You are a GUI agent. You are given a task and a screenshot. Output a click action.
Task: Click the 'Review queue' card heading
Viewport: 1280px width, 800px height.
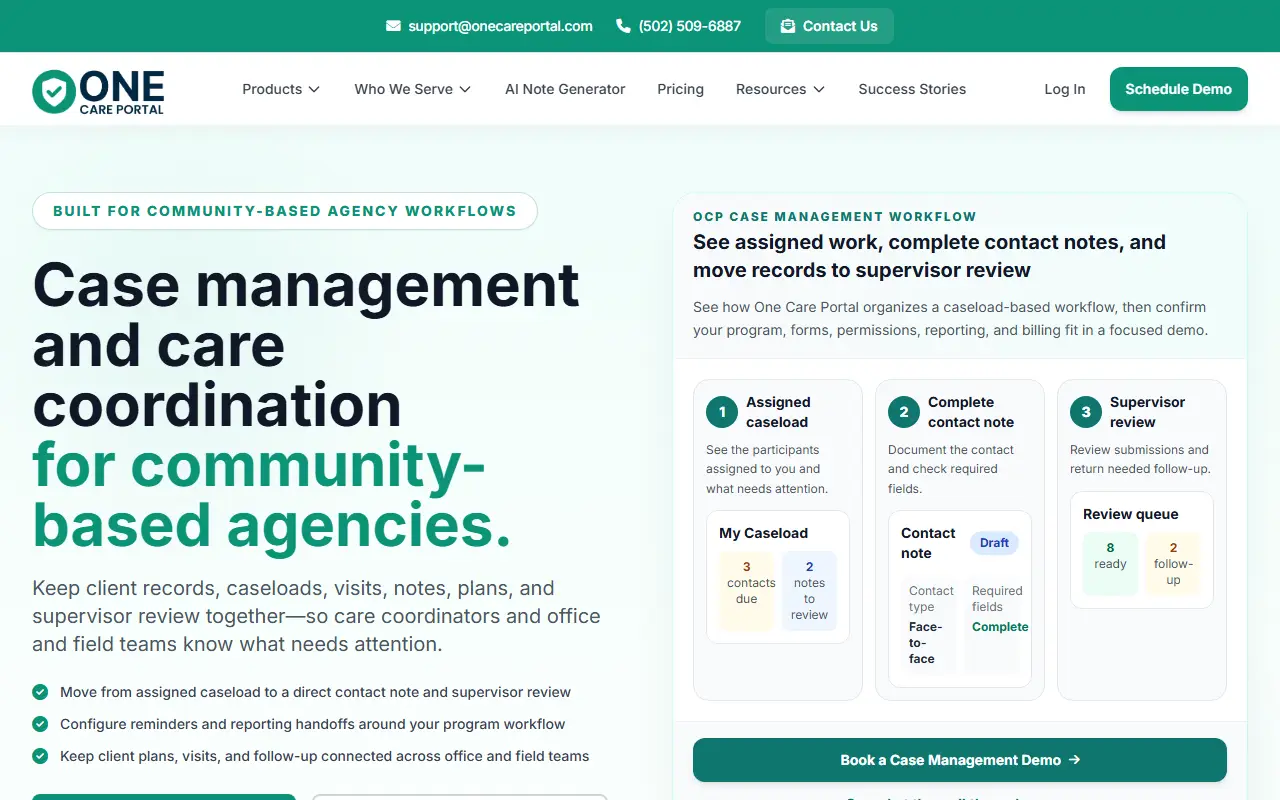pos(1131,514)
